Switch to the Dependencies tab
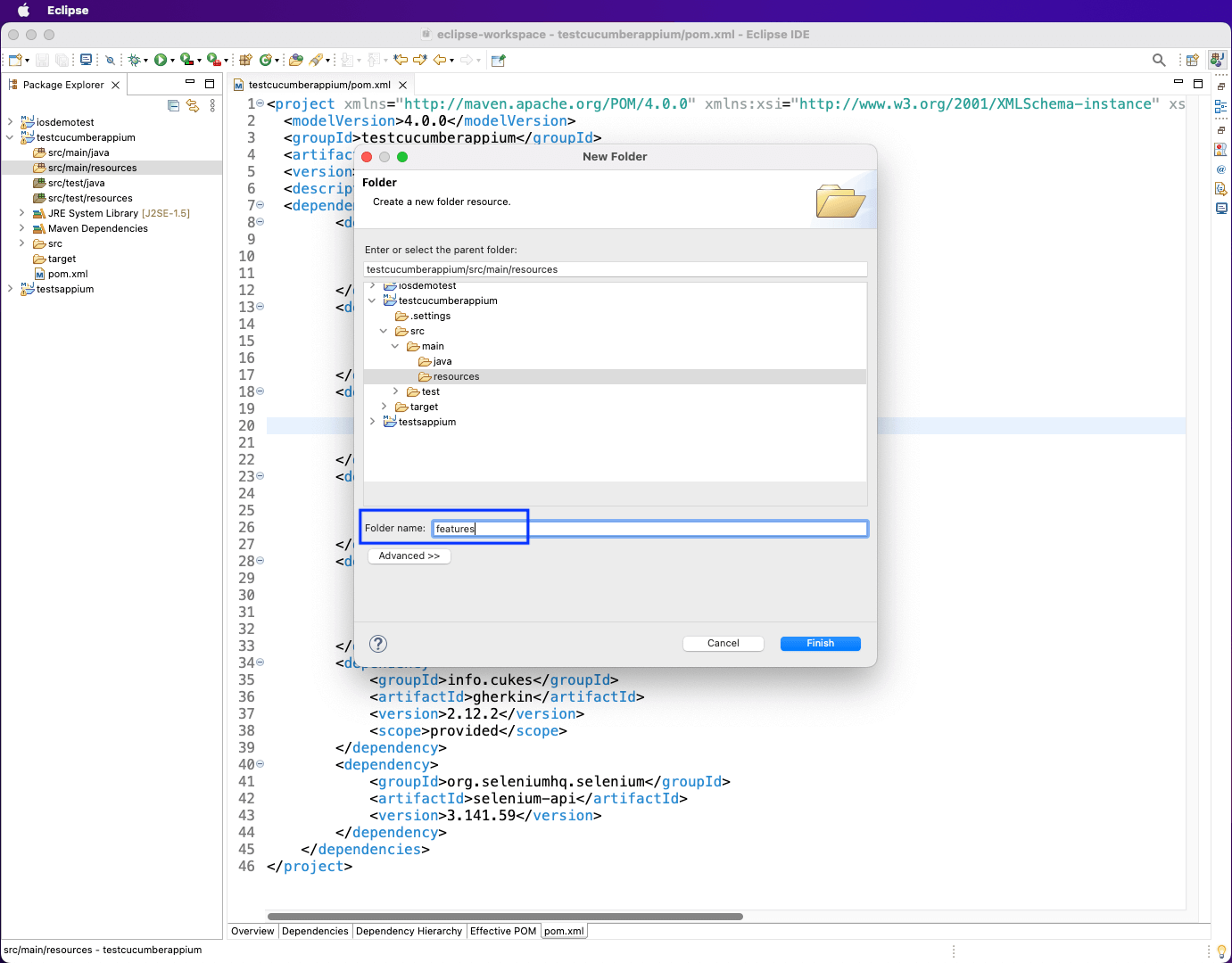 coord(315,931)
